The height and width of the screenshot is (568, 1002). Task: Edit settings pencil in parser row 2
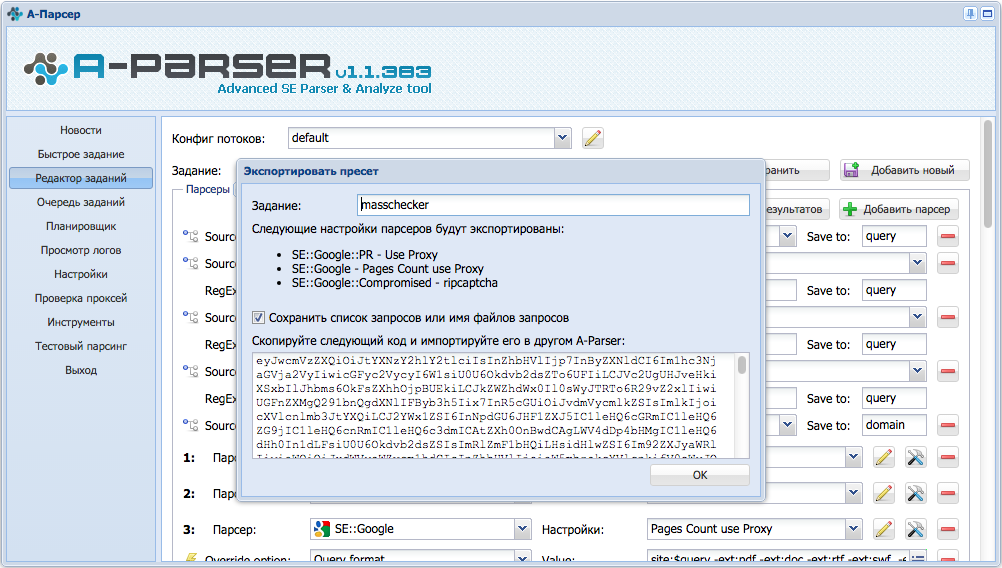(884, 493)
